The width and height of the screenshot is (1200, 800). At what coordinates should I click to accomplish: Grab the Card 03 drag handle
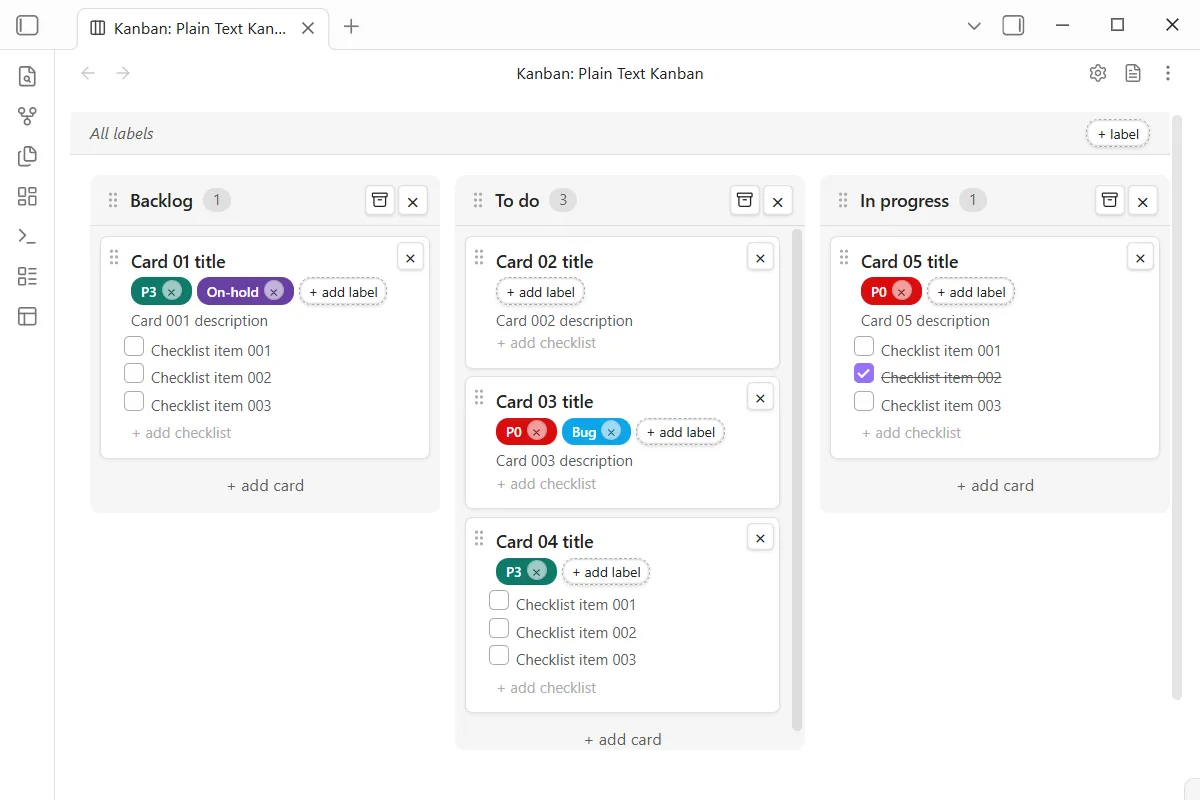[479, 397]
